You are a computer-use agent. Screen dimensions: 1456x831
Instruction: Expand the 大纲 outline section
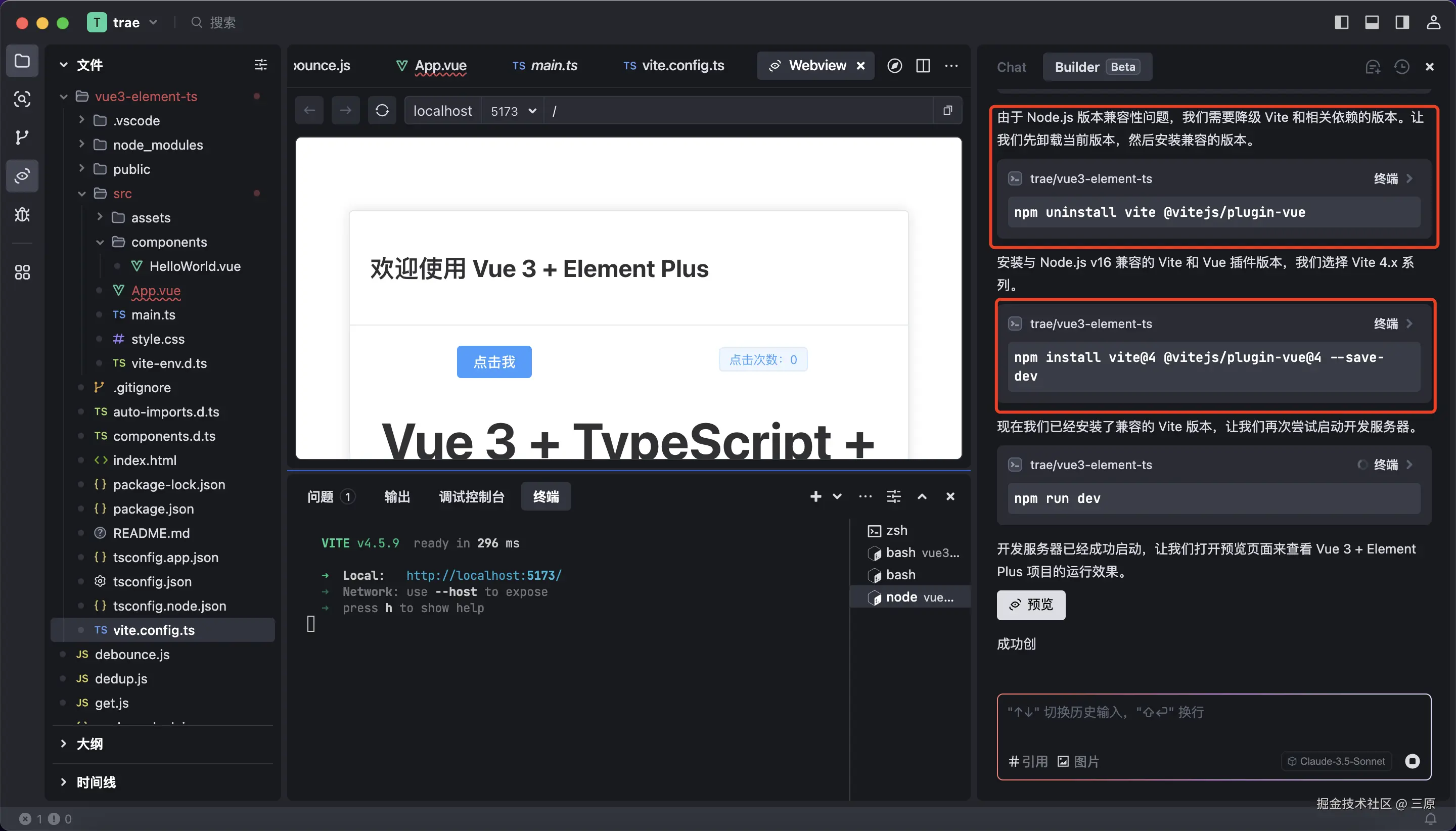coord(89,744)
